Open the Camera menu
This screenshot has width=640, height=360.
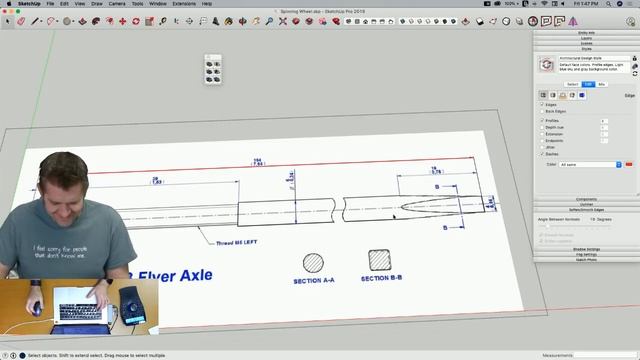(117, 4)
